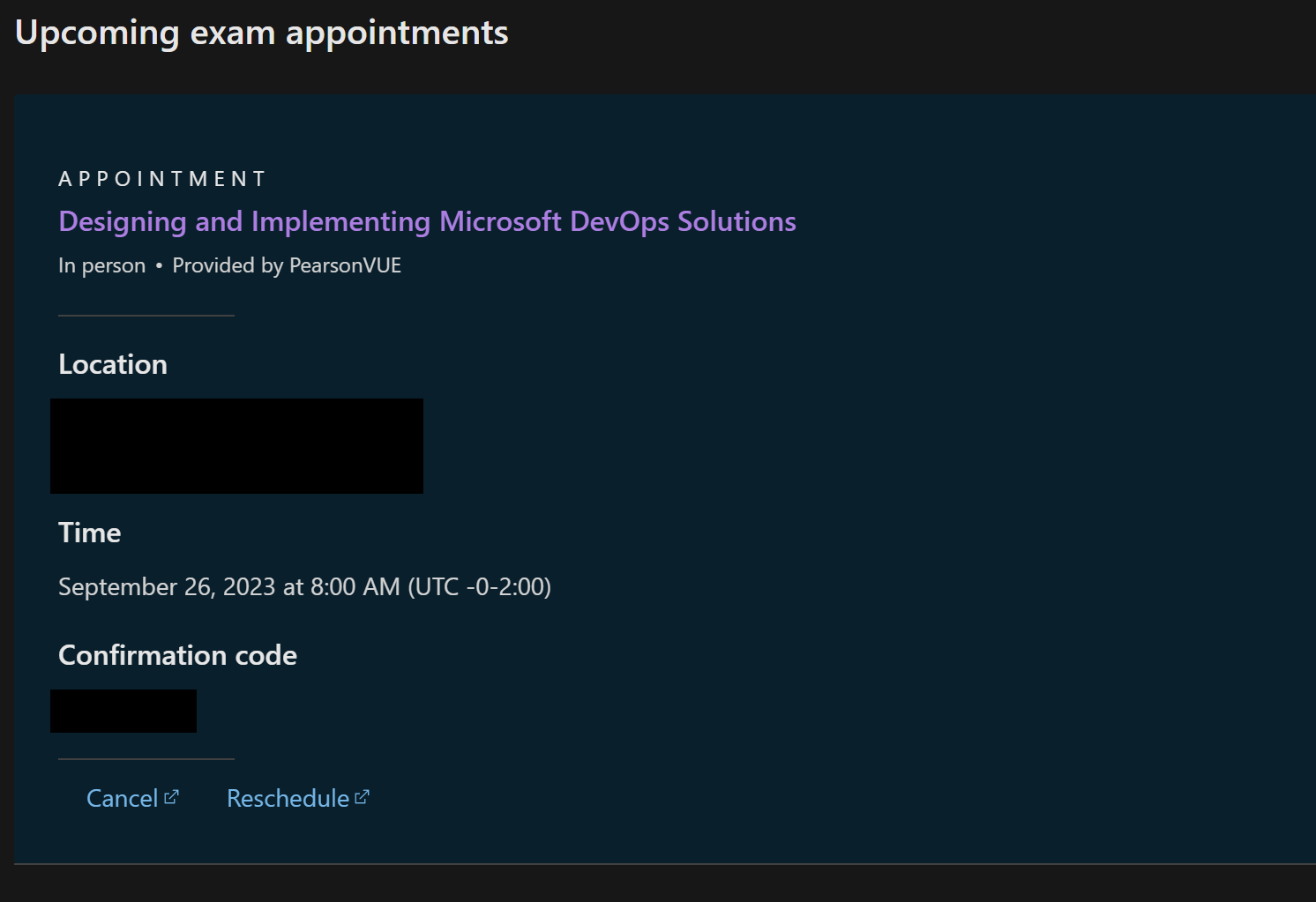Select the Upcoming exam appointments heading

262,34
